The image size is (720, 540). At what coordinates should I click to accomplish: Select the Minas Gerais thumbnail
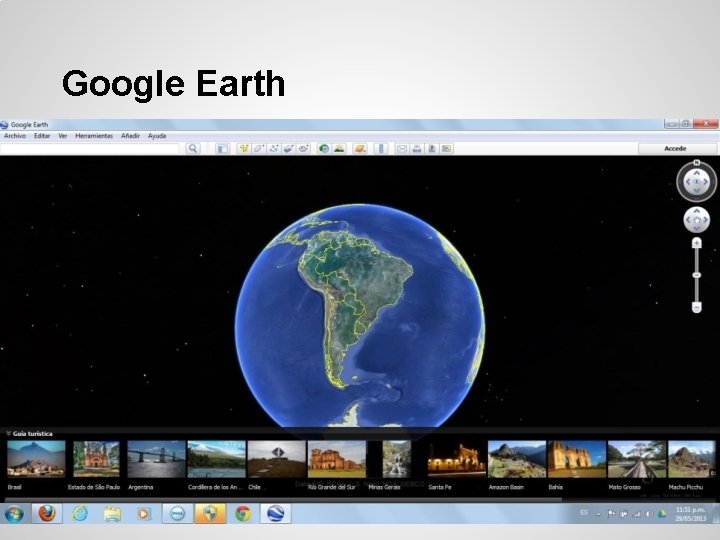tap(397, 459)
